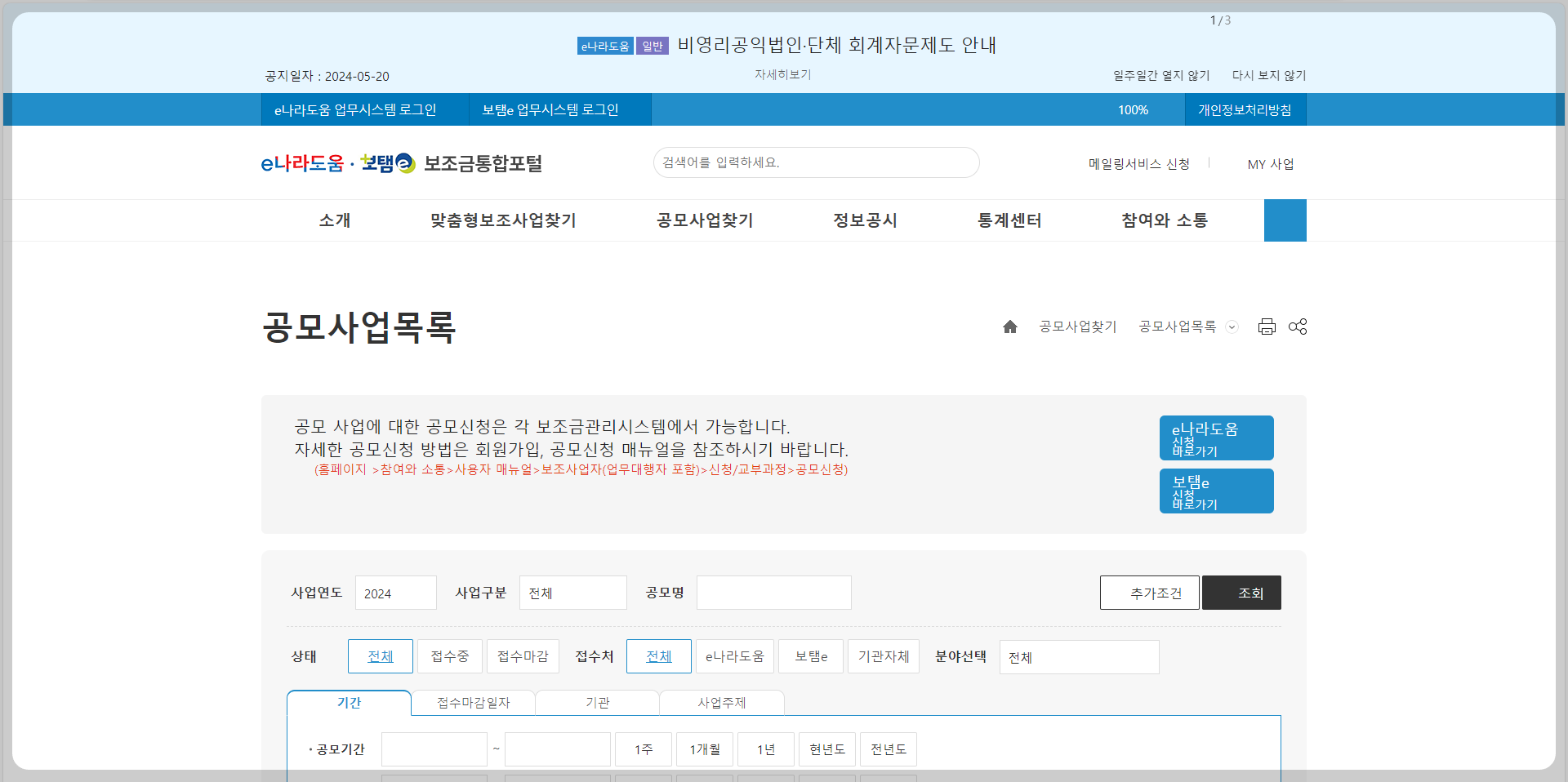Image resolution: width=1568 pixels, height=782 pixels.
Task: Open 분야선택 전체 dropdown
Action: pos(1080,657)
